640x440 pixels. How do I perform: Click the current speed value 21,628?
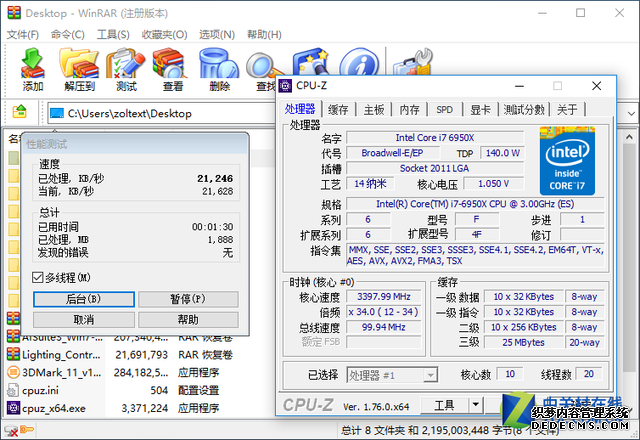[218, 191]
